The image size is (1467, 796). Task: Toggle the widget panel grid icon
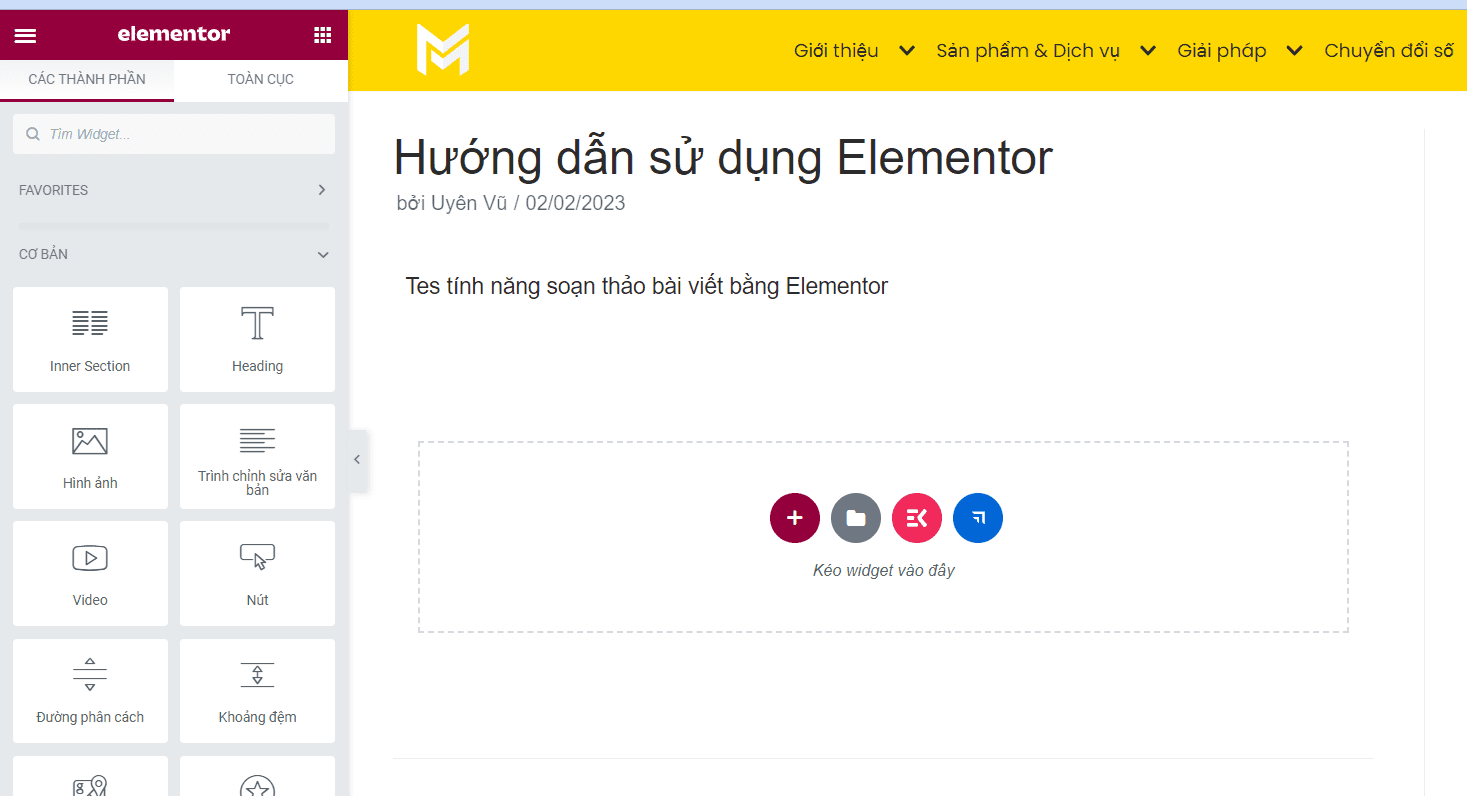[322, 34]
